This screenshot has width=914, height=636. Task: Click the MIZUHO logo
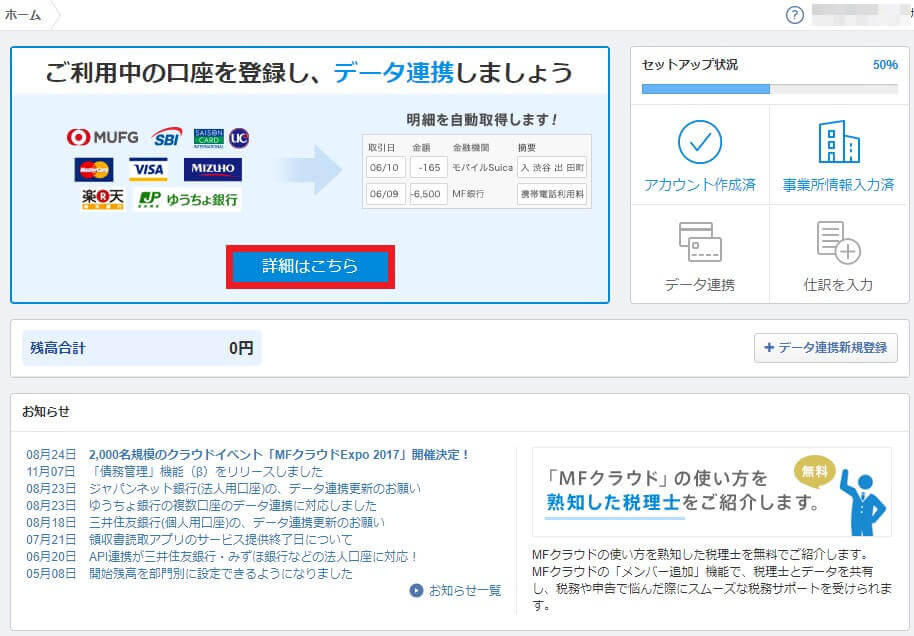tap(213, 169)
